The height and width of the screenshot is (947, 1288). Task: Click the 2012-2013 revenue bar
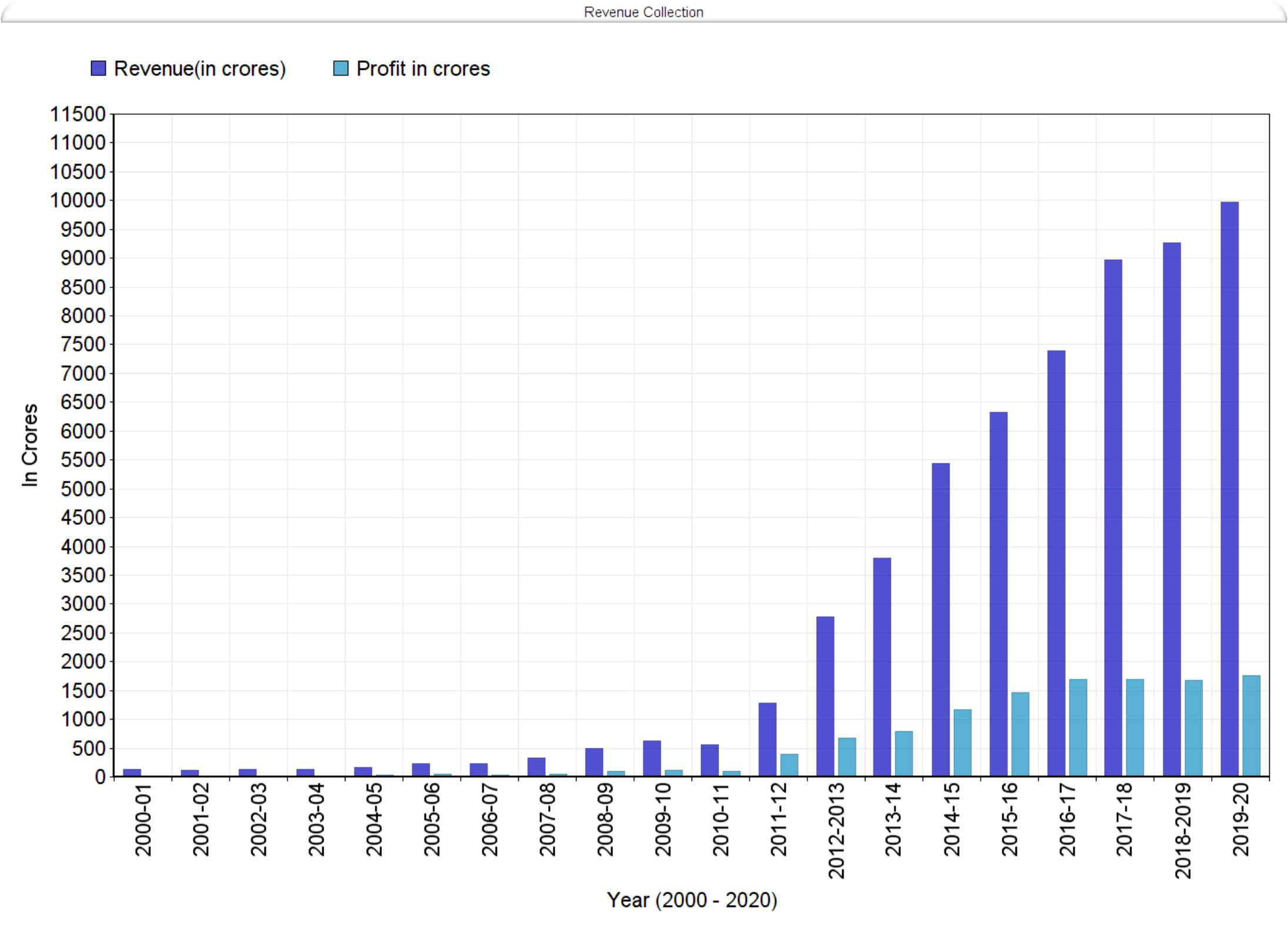825,696
